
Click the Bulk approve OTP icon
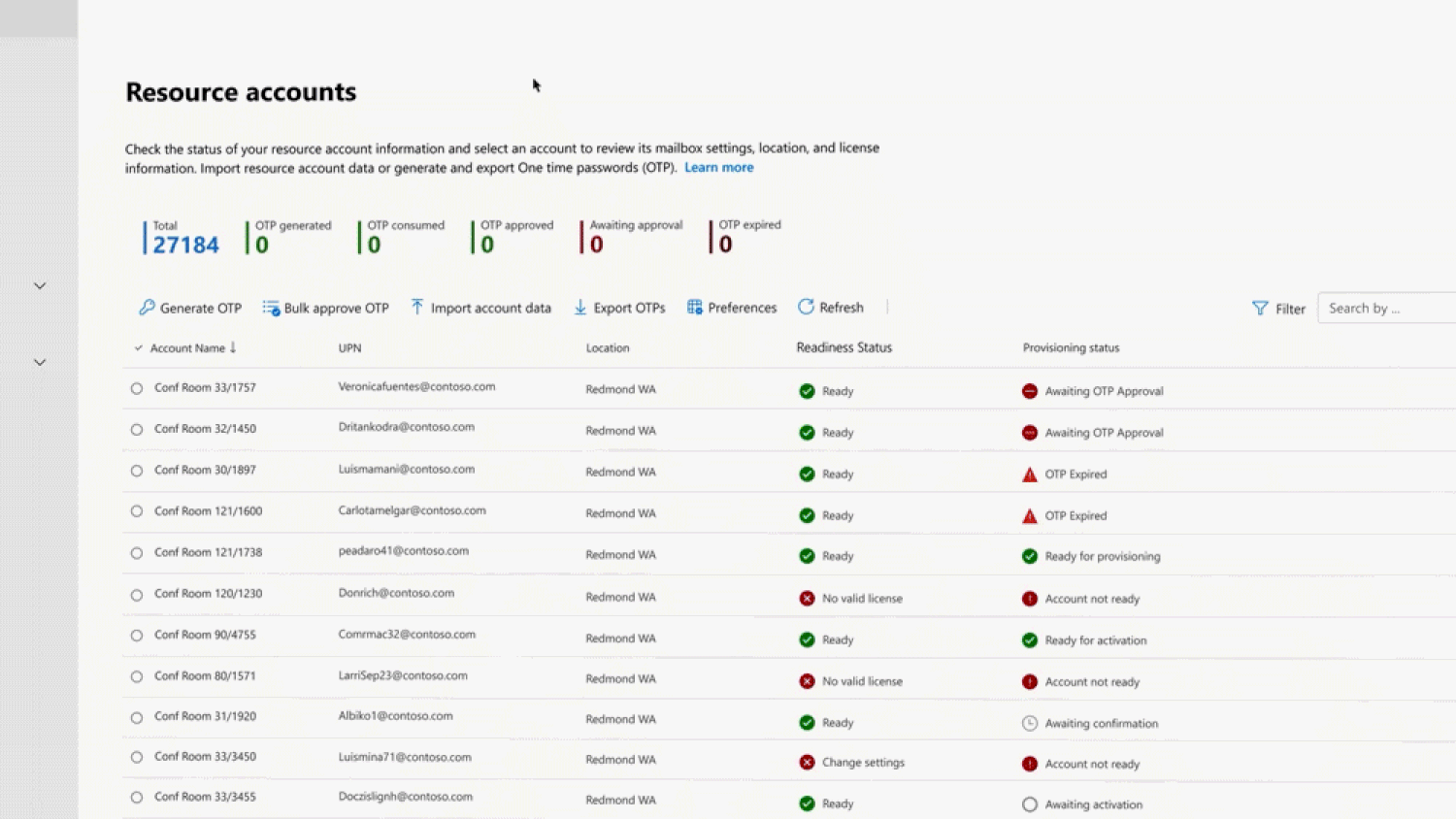click(271, 308)
